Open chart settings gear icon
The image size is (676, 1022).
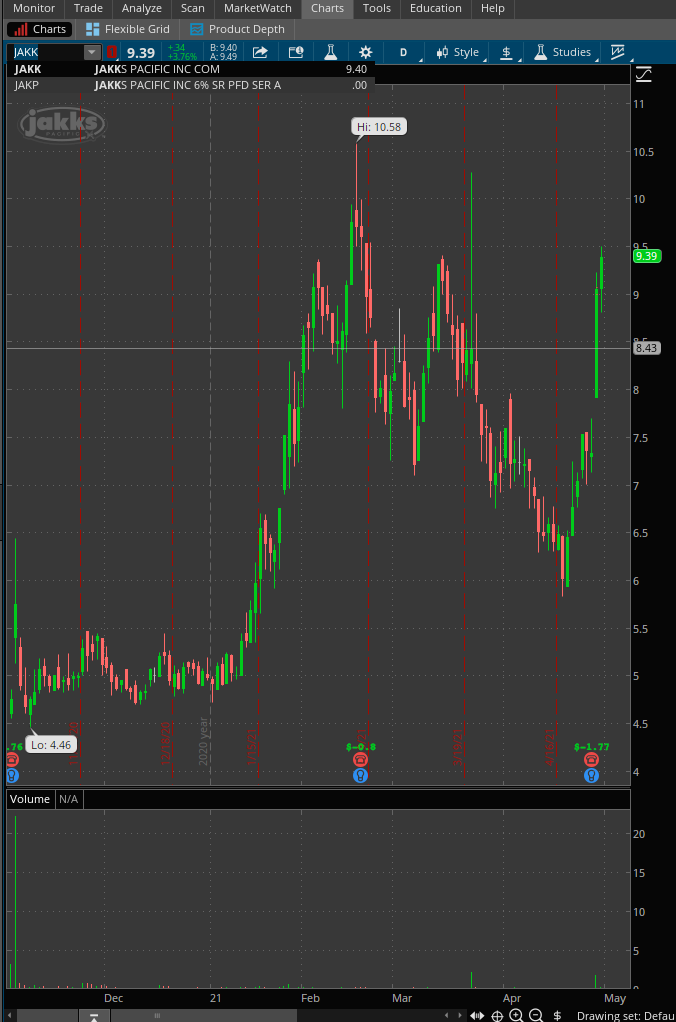[366, 52]
